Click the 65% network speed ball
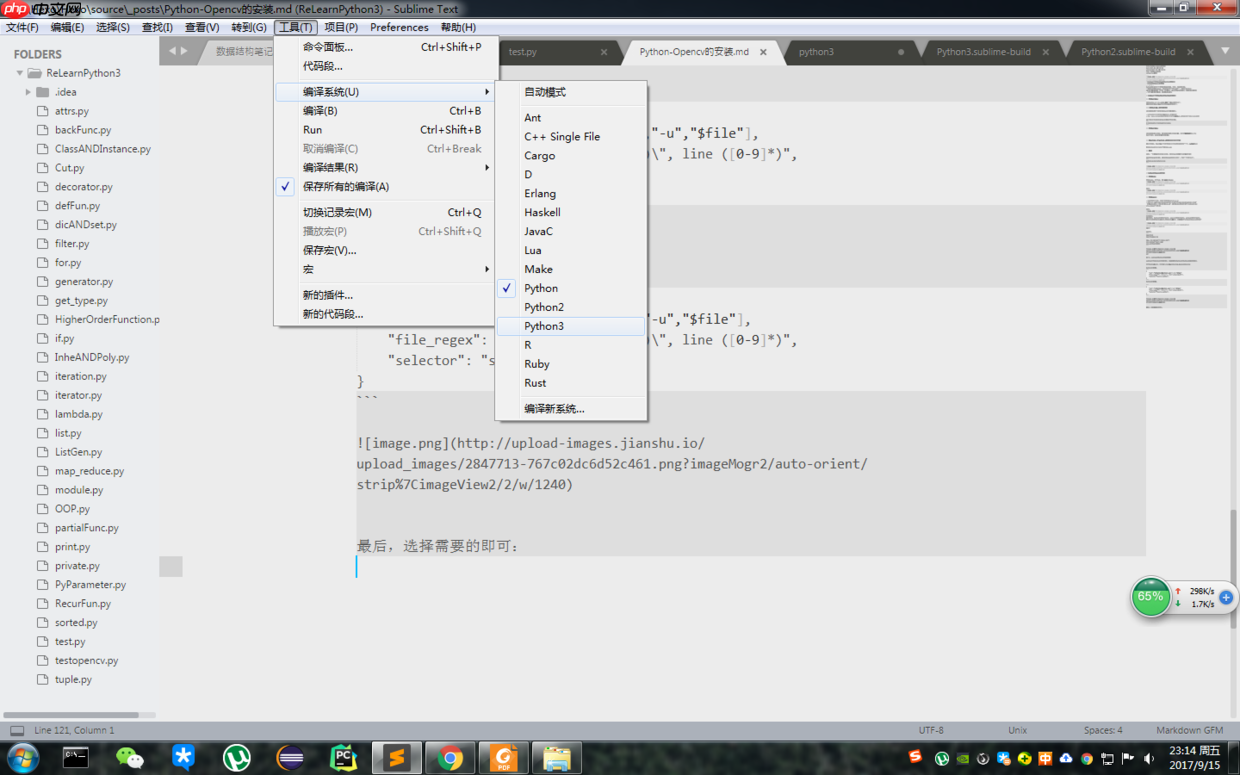The width and height of the screenshot is (1240, 775). coord(1151,597)
